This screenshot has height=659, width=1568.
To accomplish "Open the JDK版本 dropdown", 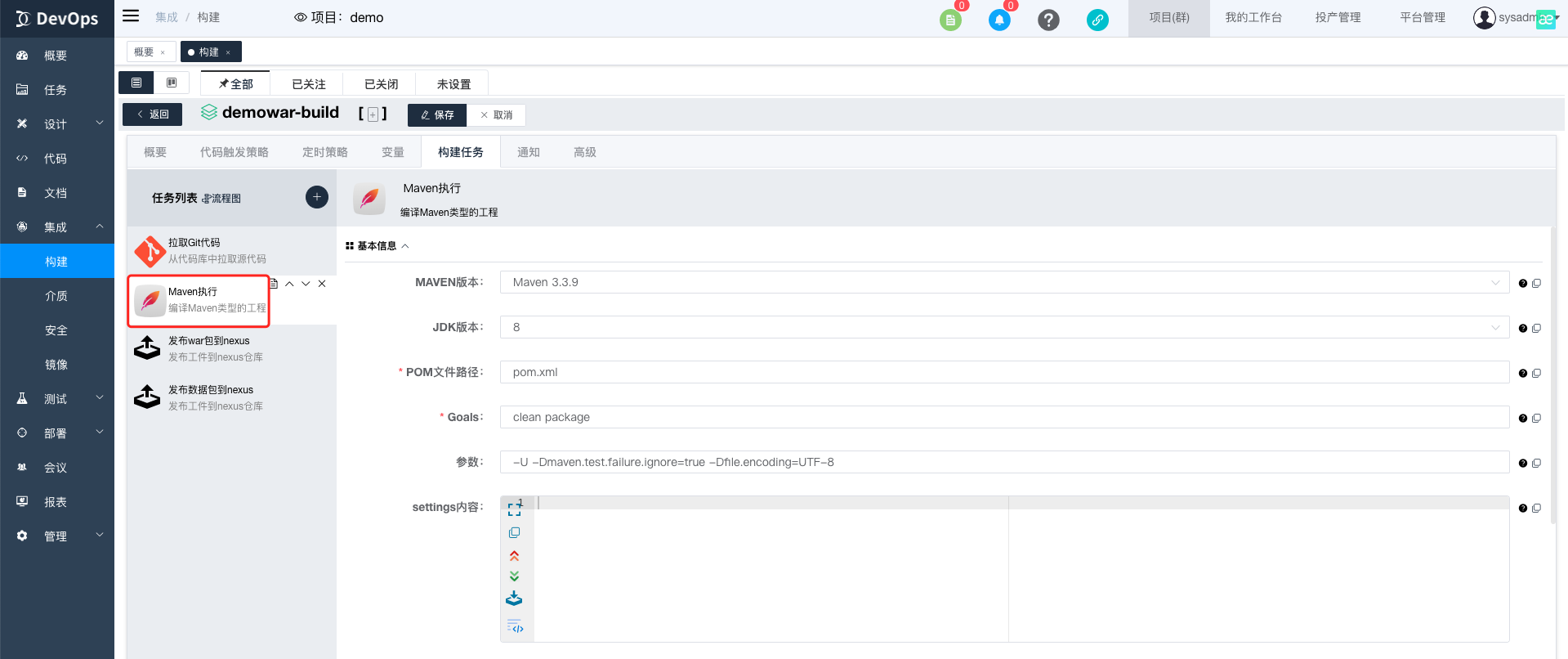I will pyautogui.click(x=1004, y=327).
